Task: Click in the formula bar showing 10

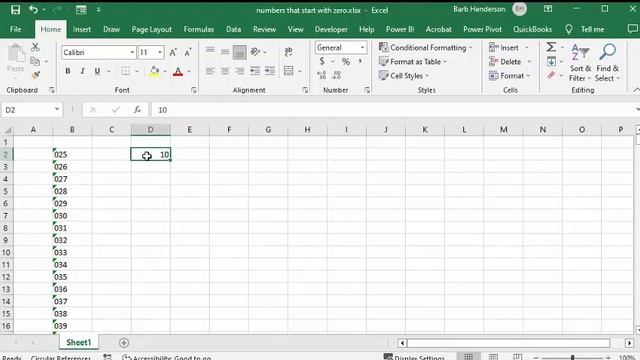Action: tap(394, 110)
